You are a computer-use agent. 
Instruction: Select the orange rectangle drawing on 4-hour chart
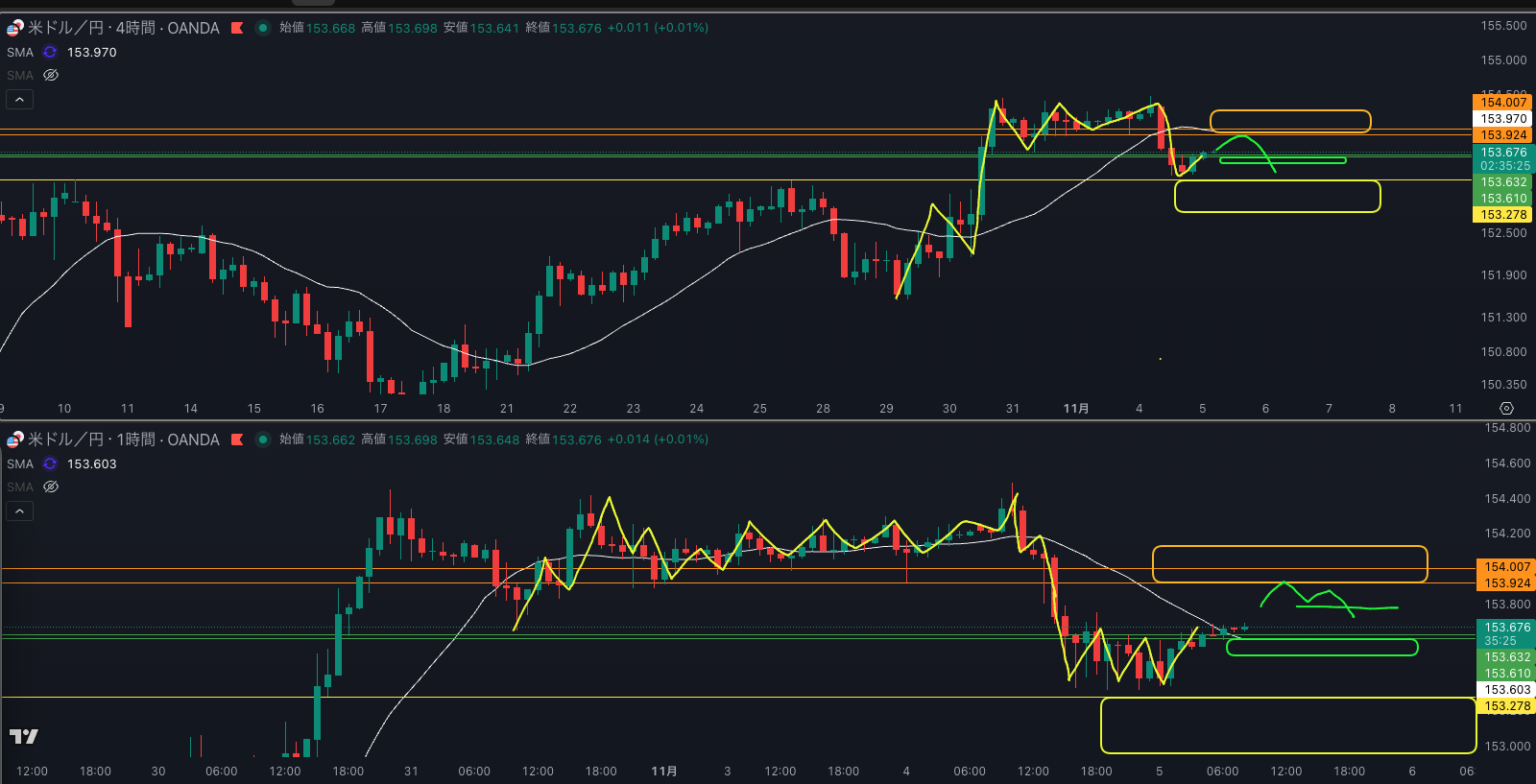pyautogui.click(x=1289, y=111)
